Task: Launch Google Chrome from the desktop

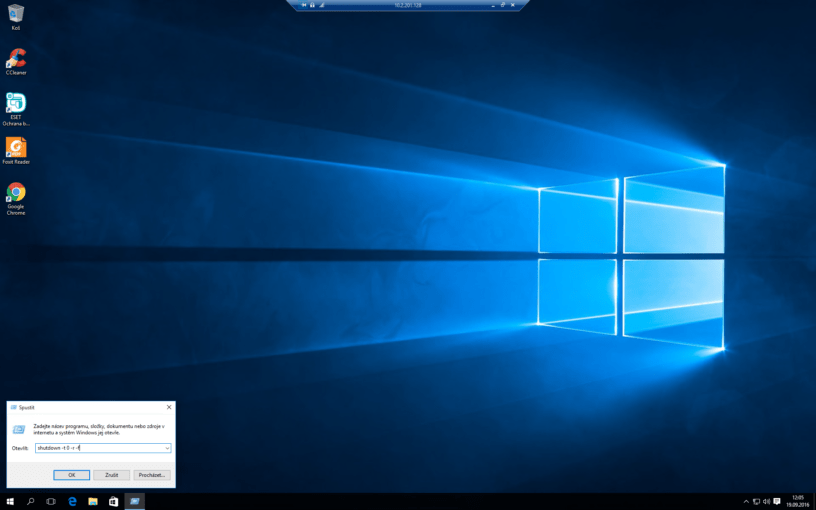Action: pyautogui.click(x=16, y=199)
